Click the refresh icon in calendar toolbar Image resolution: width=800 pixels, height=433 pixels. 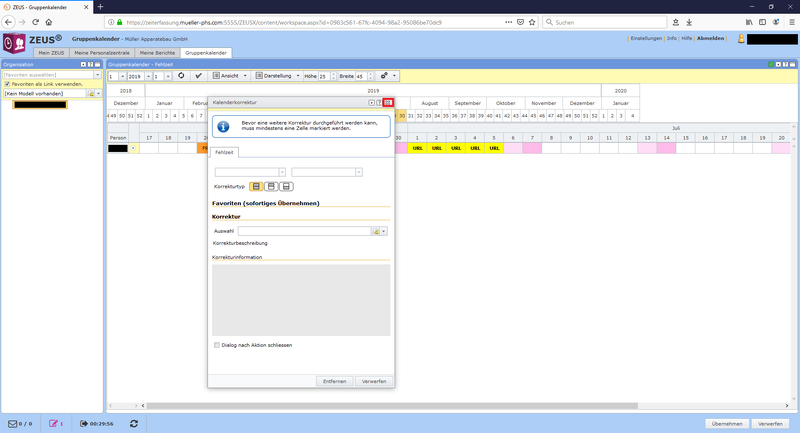181,76
